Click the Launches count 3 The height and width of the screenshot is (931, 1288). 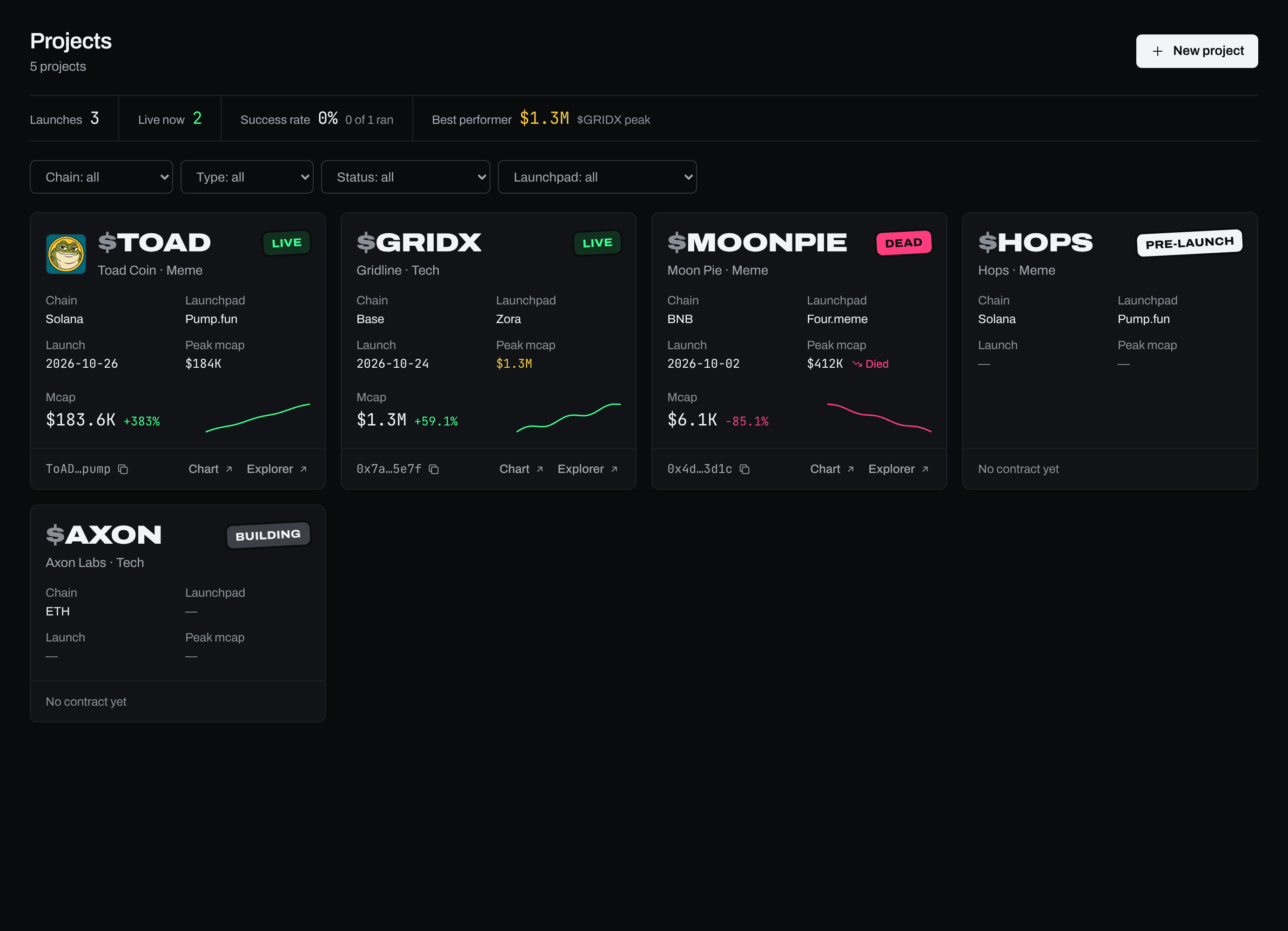click(94, 118)
